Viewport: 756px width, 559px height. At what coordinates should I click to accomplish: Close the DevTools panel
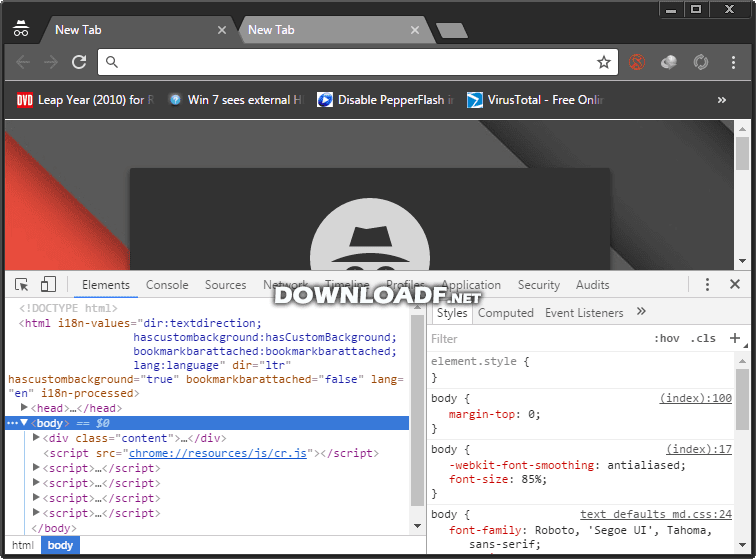point(734,284)
